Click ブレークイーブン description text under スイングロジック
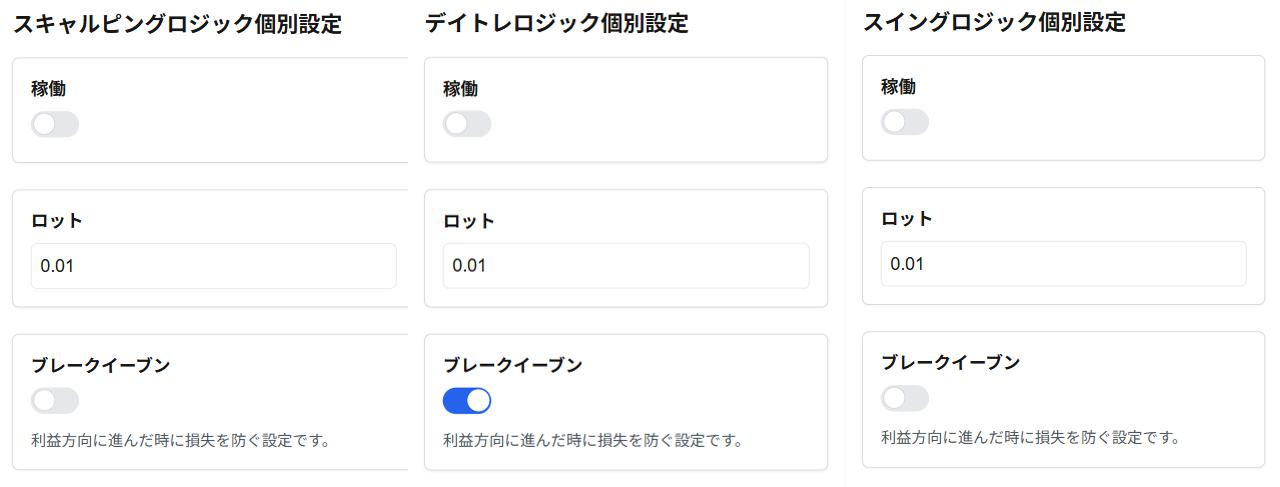 (1031, 437)
